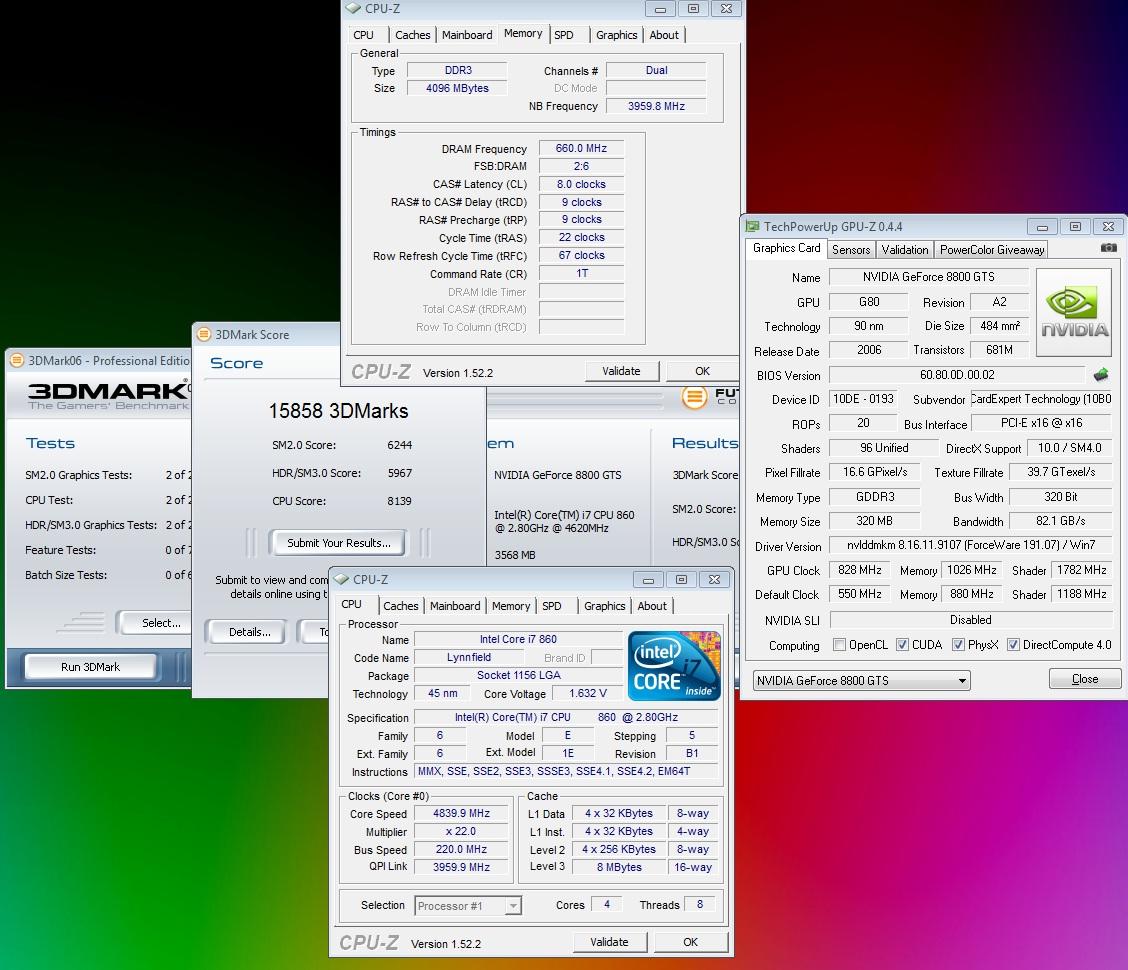The width and height of the screenshot is (1128, 970).
Task: Open the Sensors tab in GPU-Z
Action: [x=851, y=250]
